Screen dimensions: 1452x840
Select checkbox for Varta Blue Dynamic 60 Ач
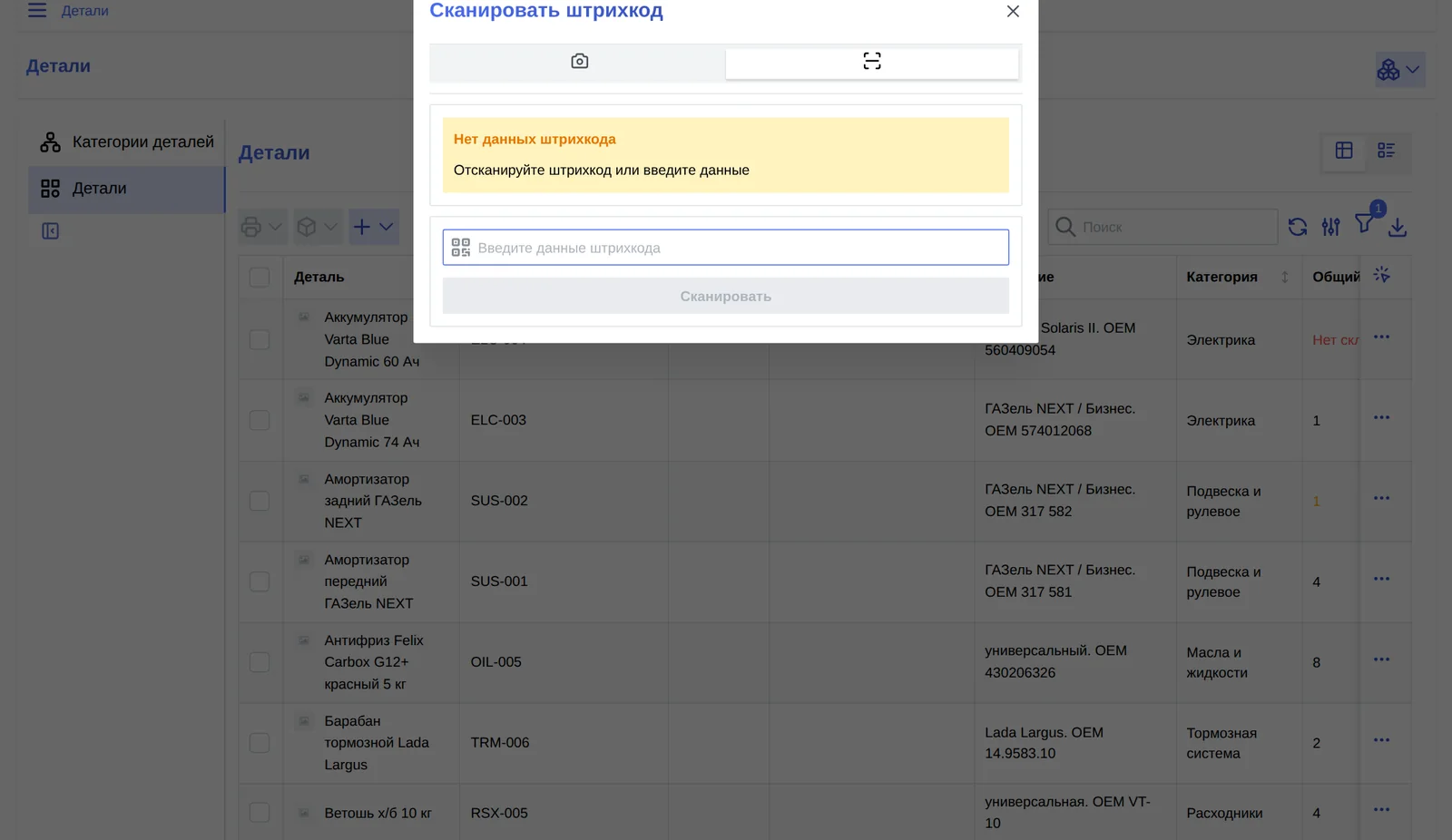click(x=260, y=339)
